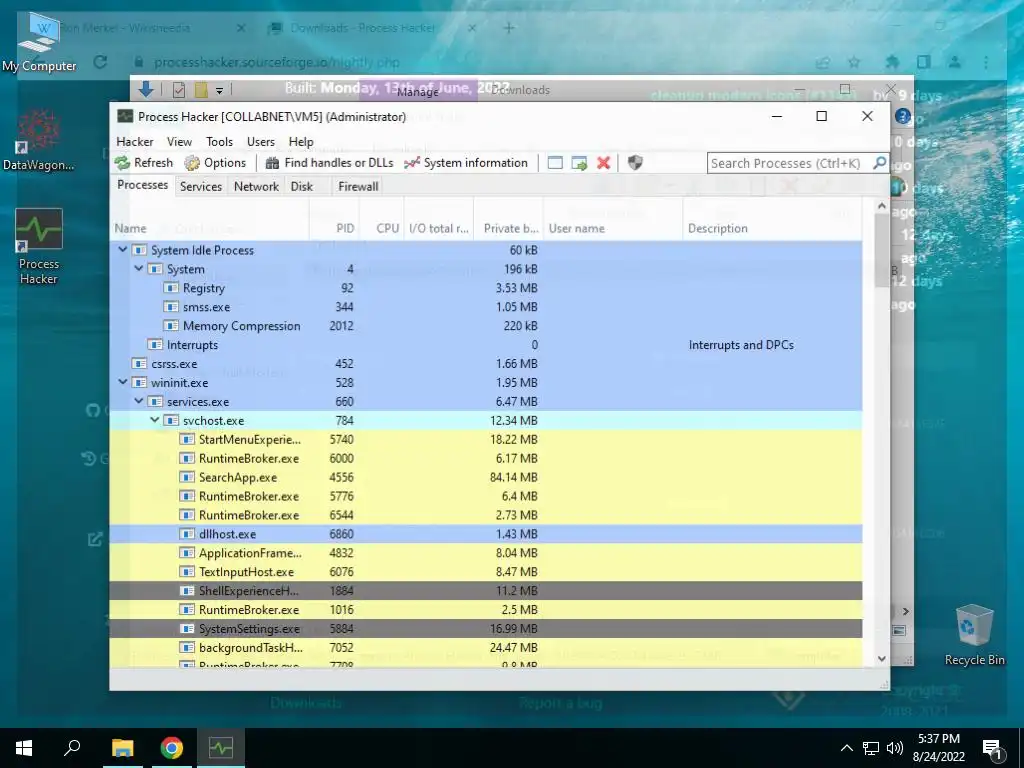The width and height of the screenshot is (1024, 768).
Task: Open the Help menu
Action: tap(301, 142)
